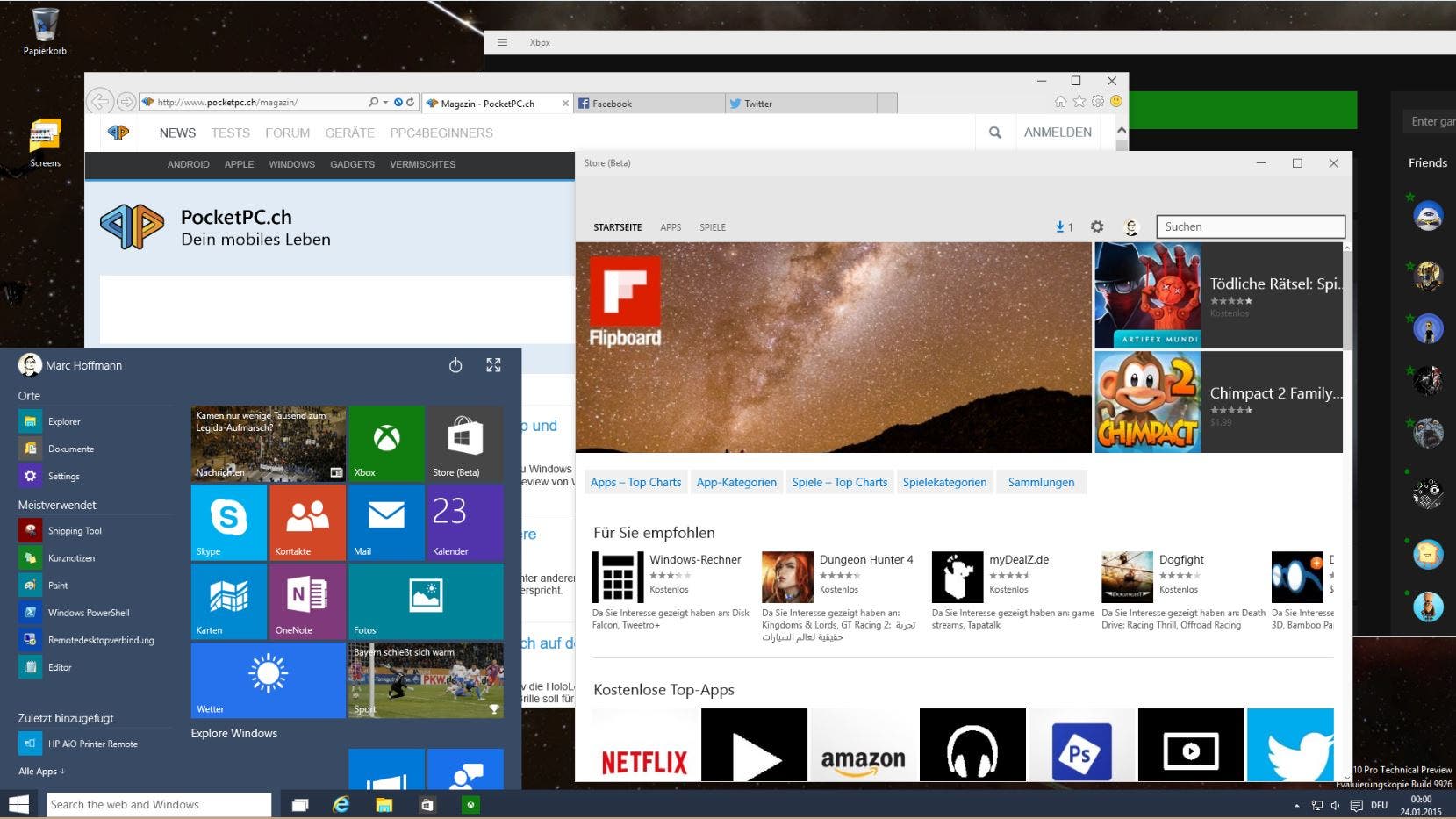
Task: Expand Alle Apps in Start menu
Action: [41, 771]
